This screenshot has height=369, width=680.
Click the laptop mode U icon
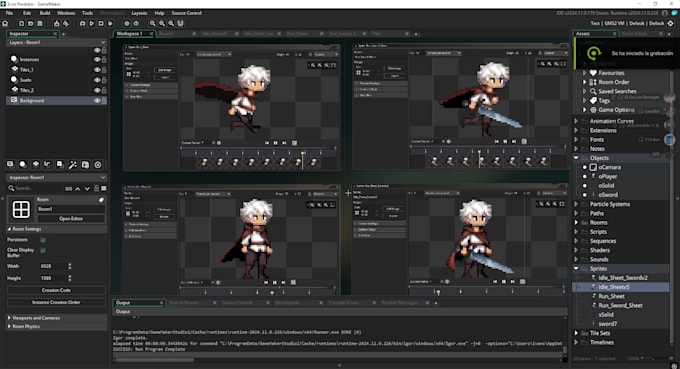tap(180, 23)
